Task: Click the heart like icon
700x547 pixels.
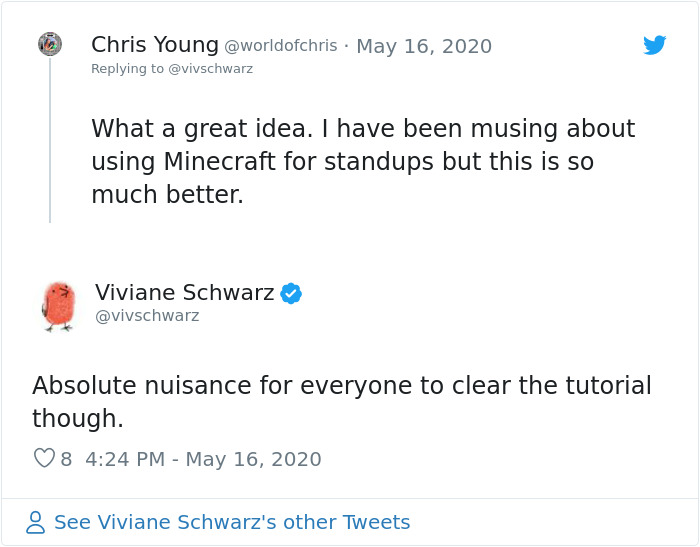Action: click(44, 459)
